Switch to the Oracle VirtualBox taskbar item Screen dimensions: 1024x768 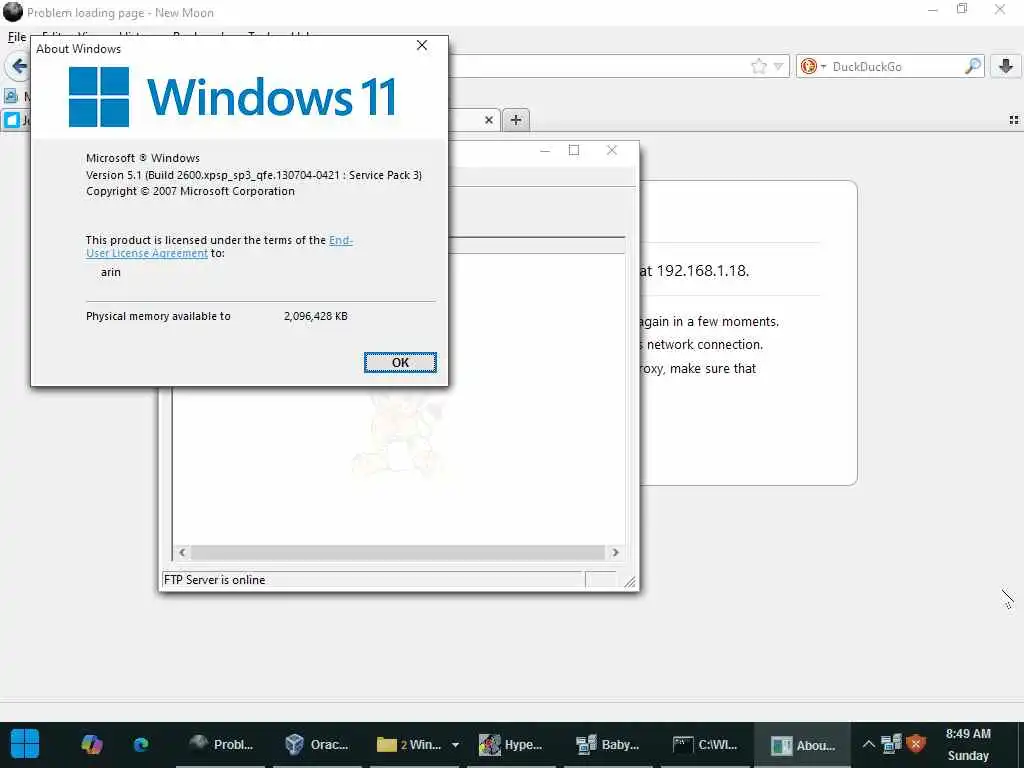click(x=317, y=744)
